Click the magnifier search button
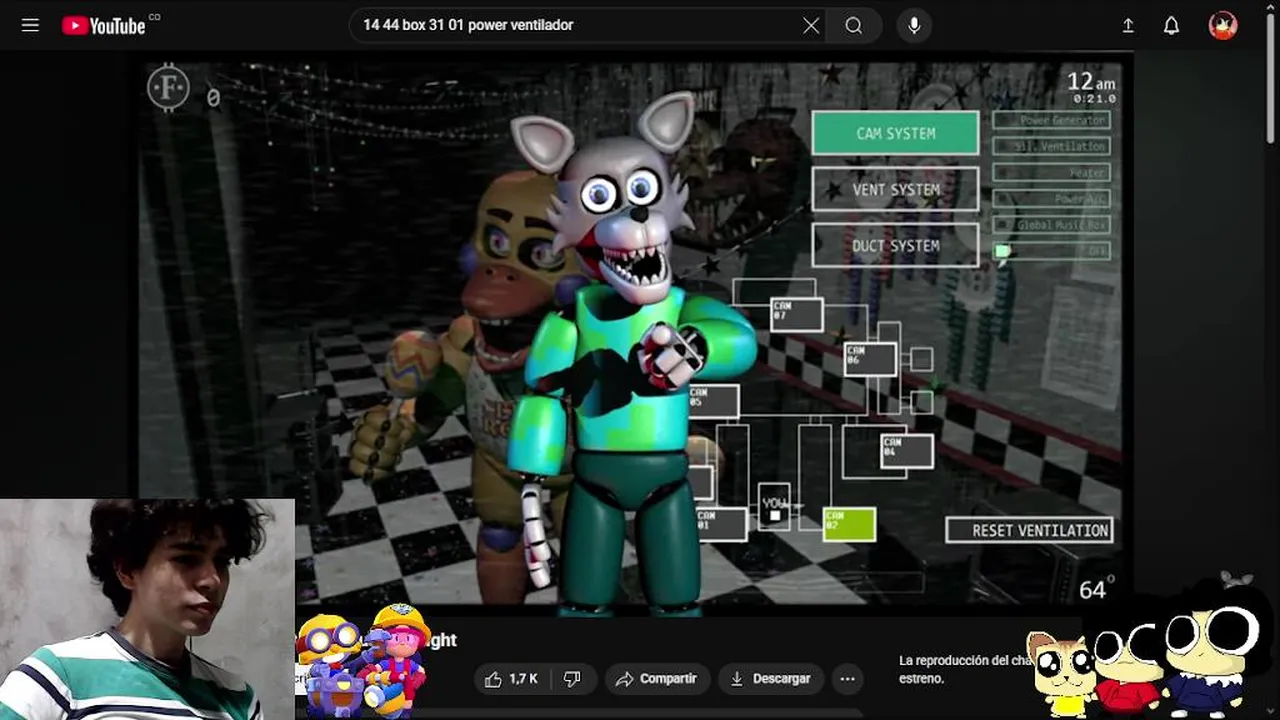 (x=853, y=25)
